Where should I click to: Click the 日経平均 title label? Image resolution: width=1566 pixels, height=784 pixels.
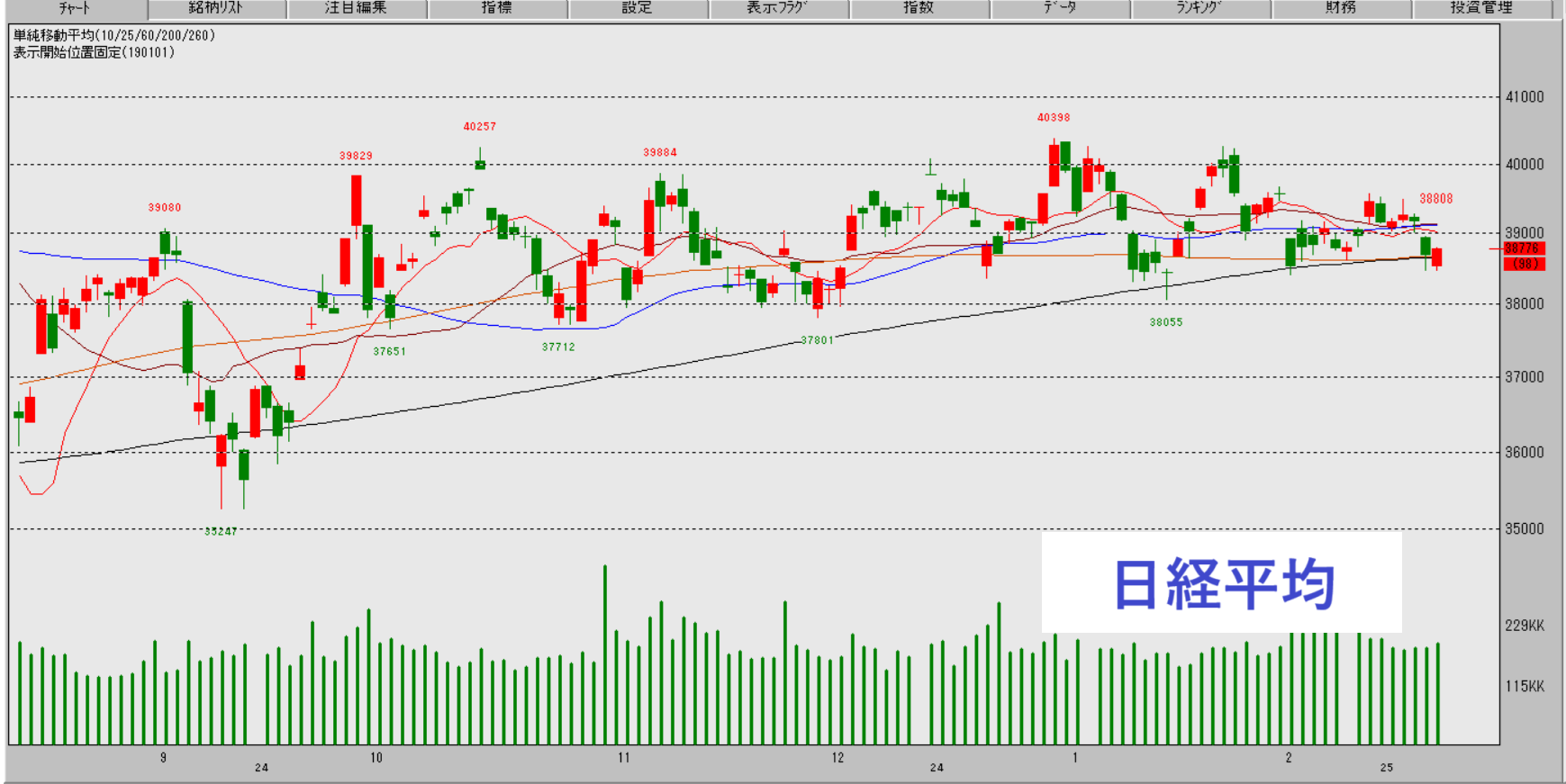pos(1224,585)
